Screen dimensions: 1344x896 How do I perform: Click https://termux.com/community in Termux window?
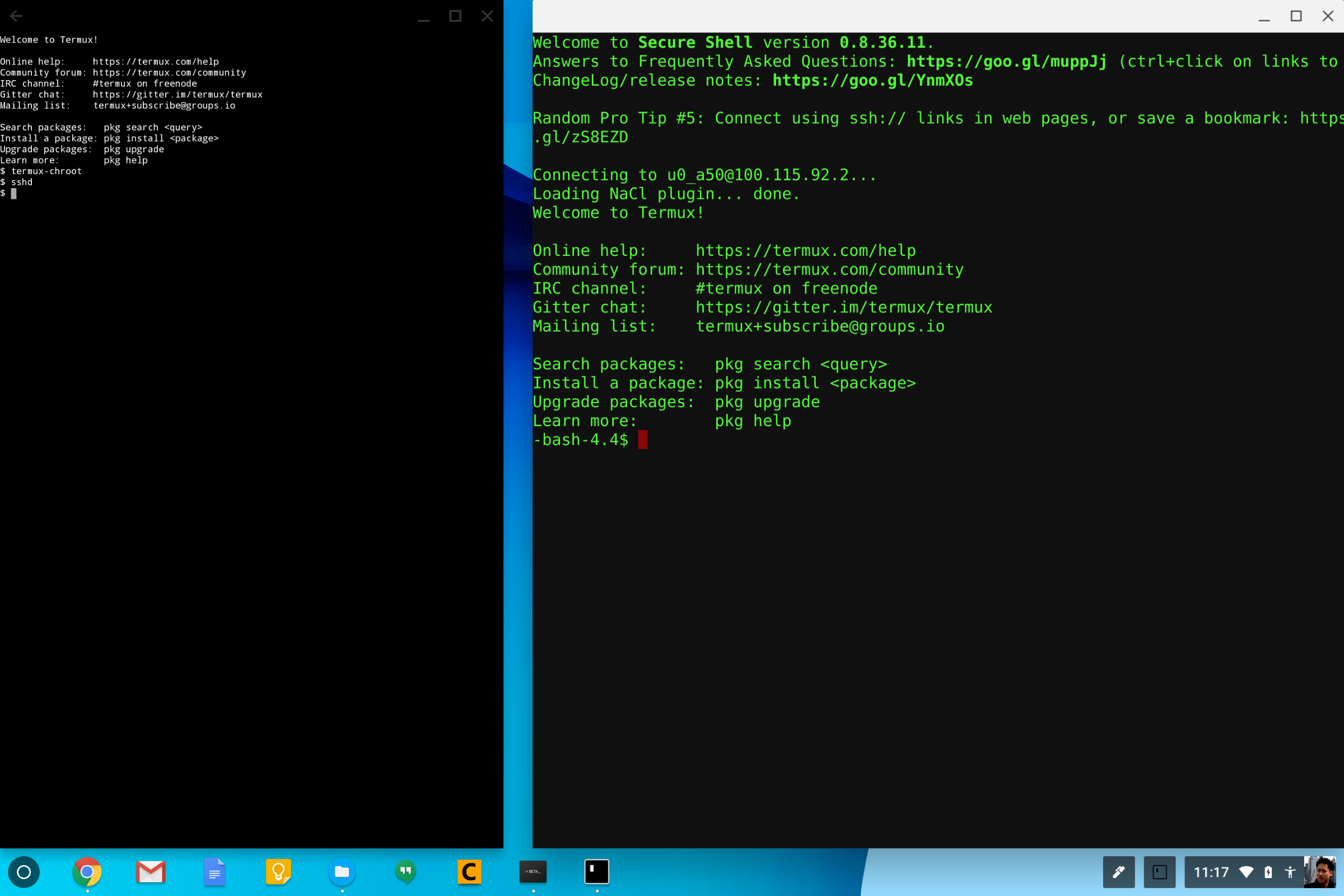tap(169, 73)
